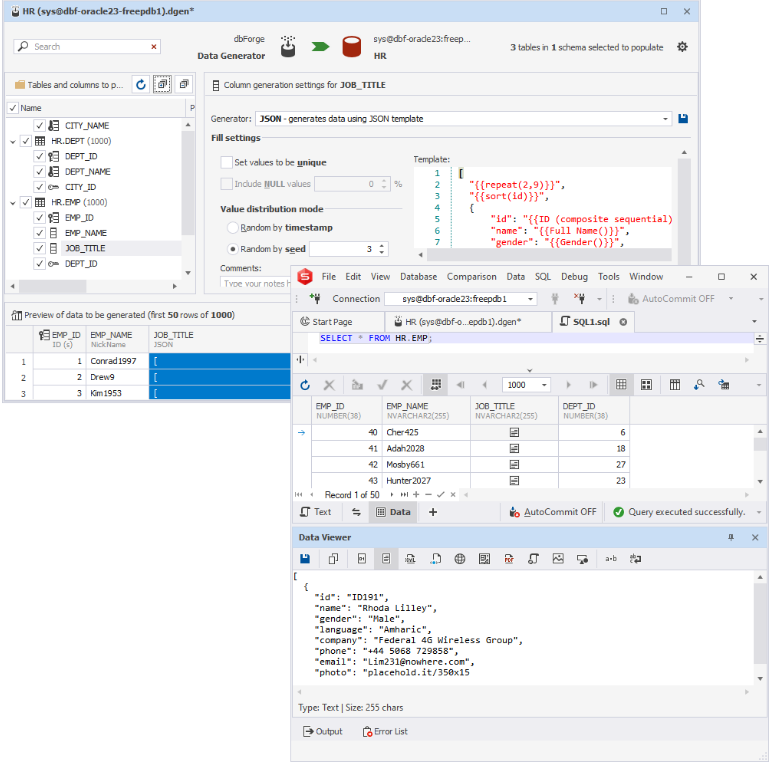The width and height of the screenshot is (773, 768).
Task: Add a new result tab with plus button
Action: pyautogui.click(x=433, y=512)
